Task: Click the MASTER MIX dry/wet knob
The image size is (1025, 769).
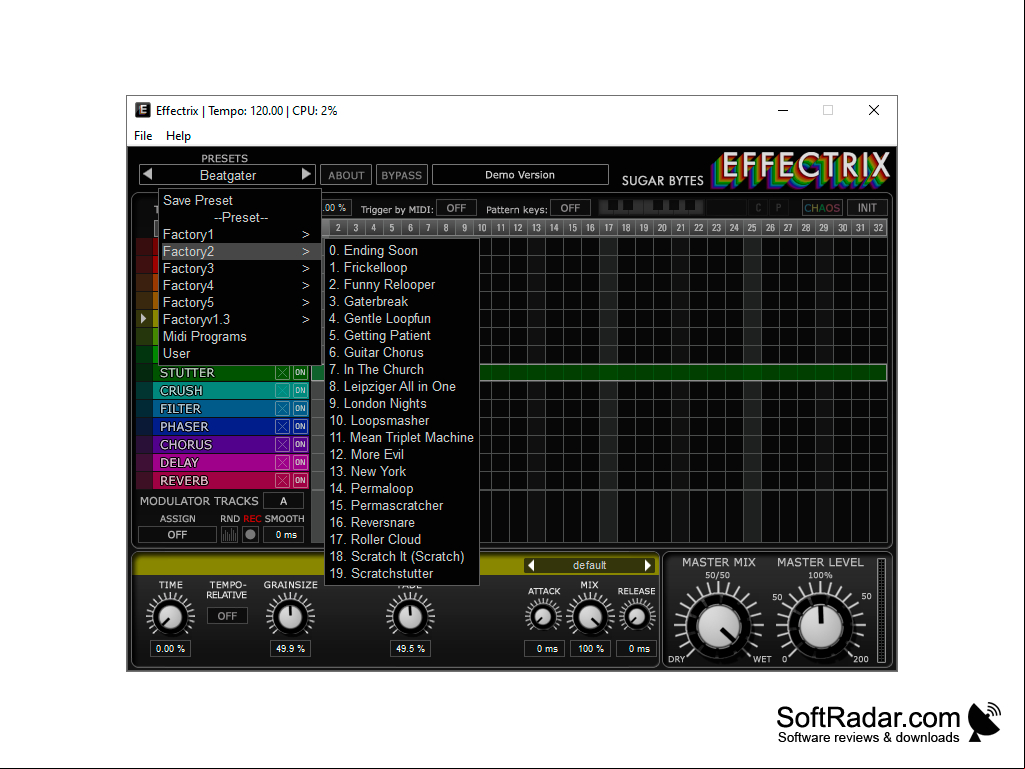Action: tap(719, 624)
